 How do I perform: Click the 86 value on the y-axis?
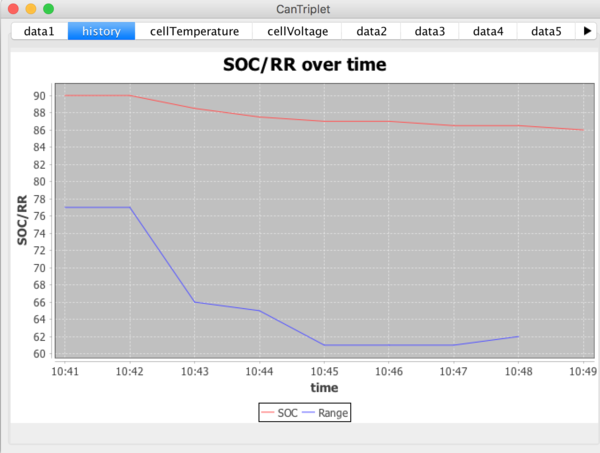point(39,130)
